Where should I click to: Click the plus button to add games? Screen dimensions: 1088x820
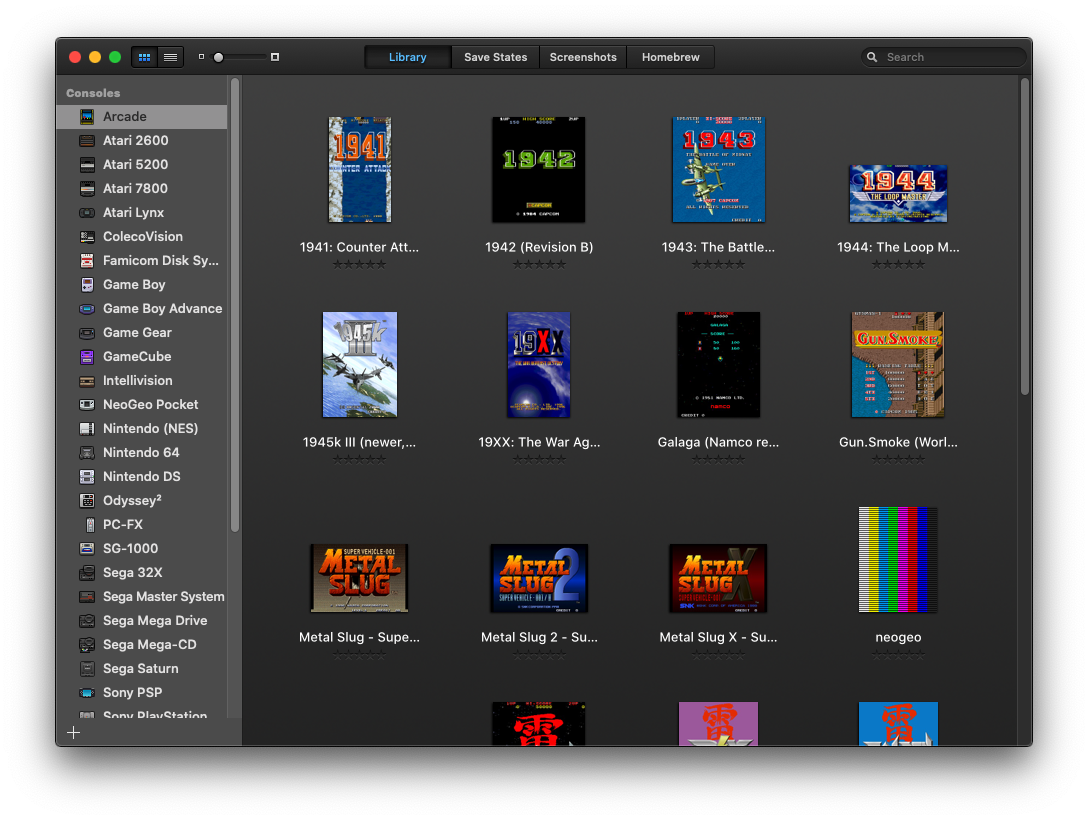(73, 732)
